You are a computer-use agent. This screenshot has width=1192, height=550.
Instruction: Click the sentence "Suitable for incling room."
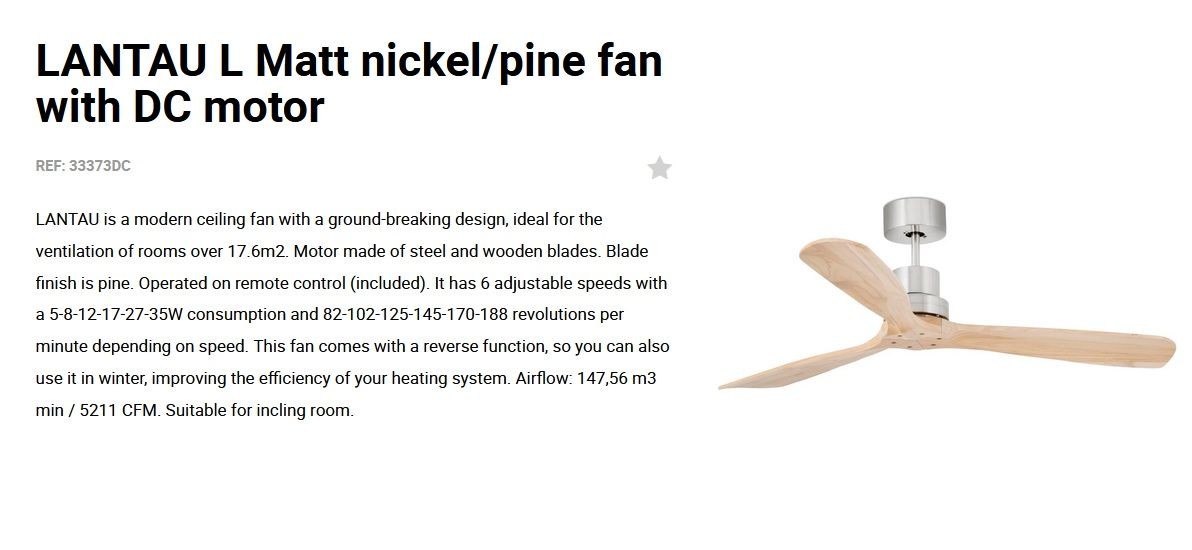[x=260, y=411]
